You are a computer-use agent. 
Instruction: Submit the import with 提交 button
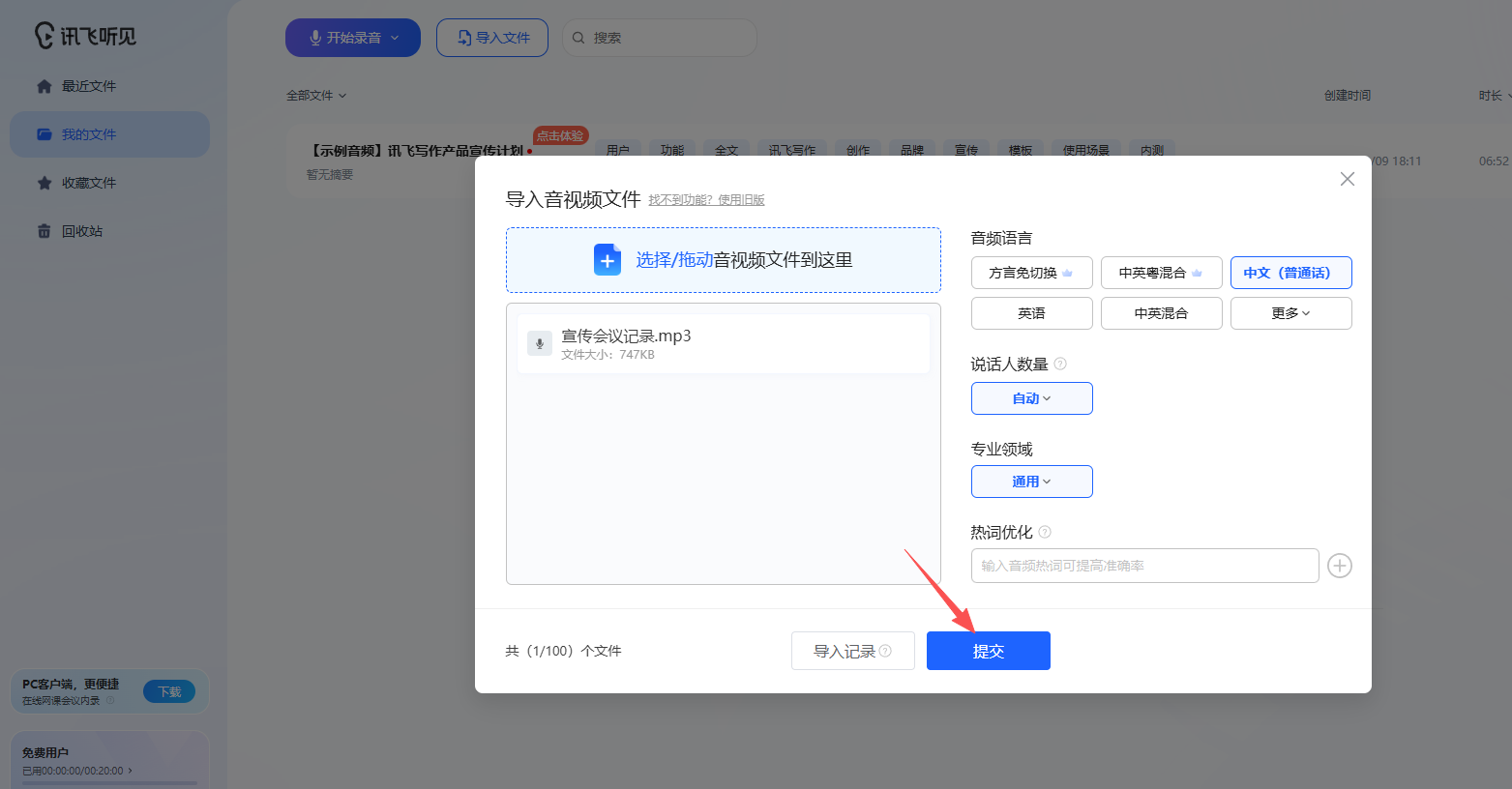[989, 651]
